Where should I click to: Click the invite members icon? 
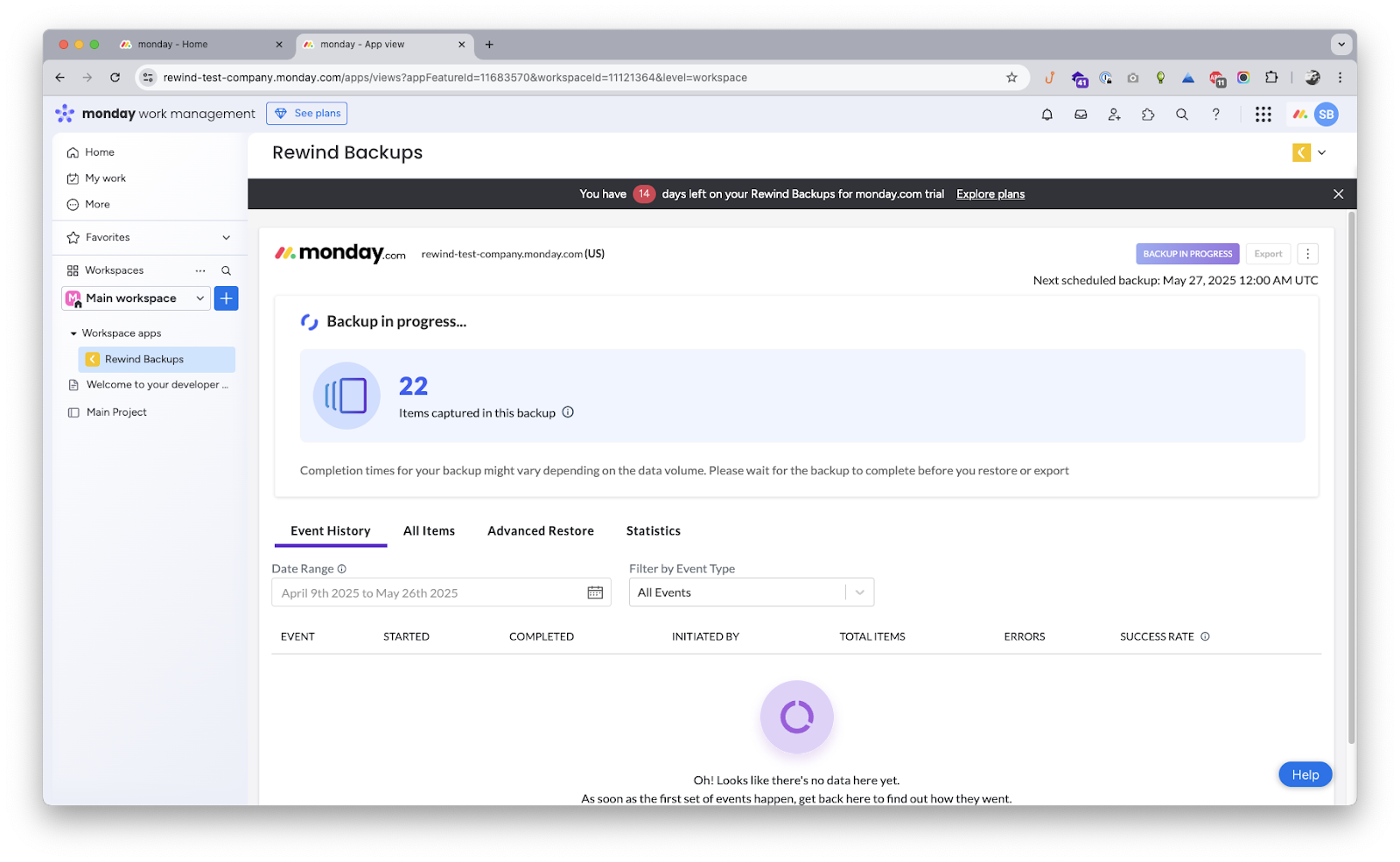pos(1114,114)
